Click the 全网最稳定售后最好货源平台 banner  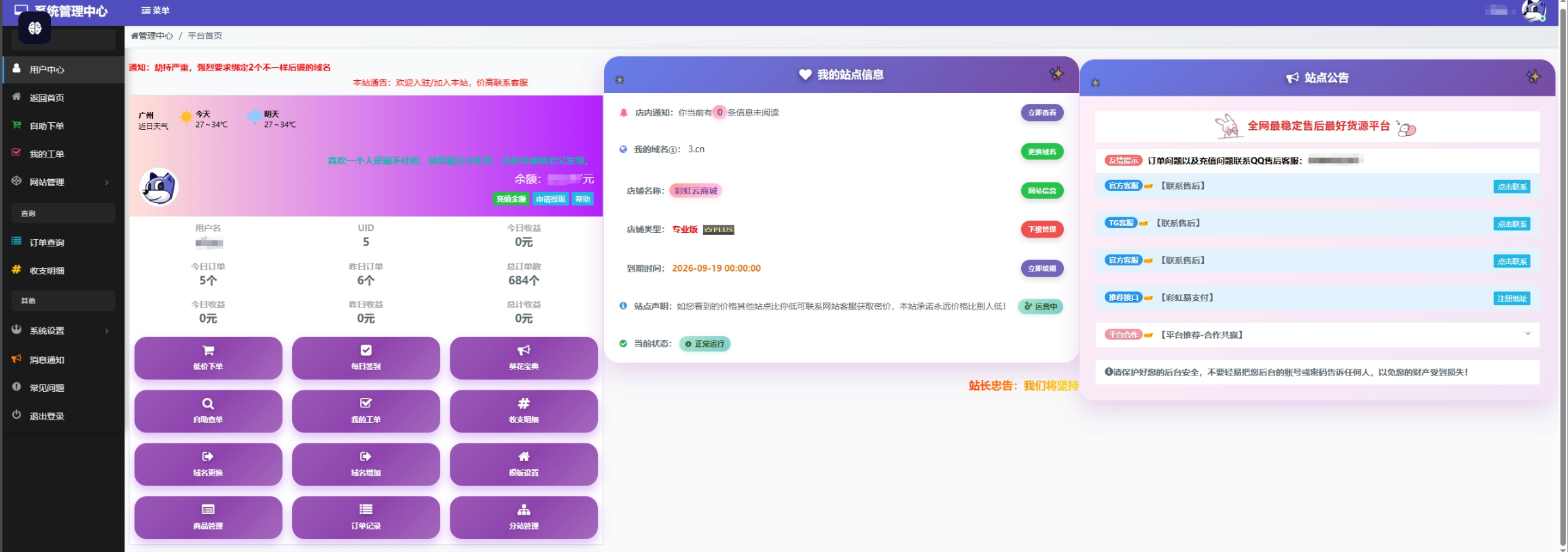(1317, 126)
